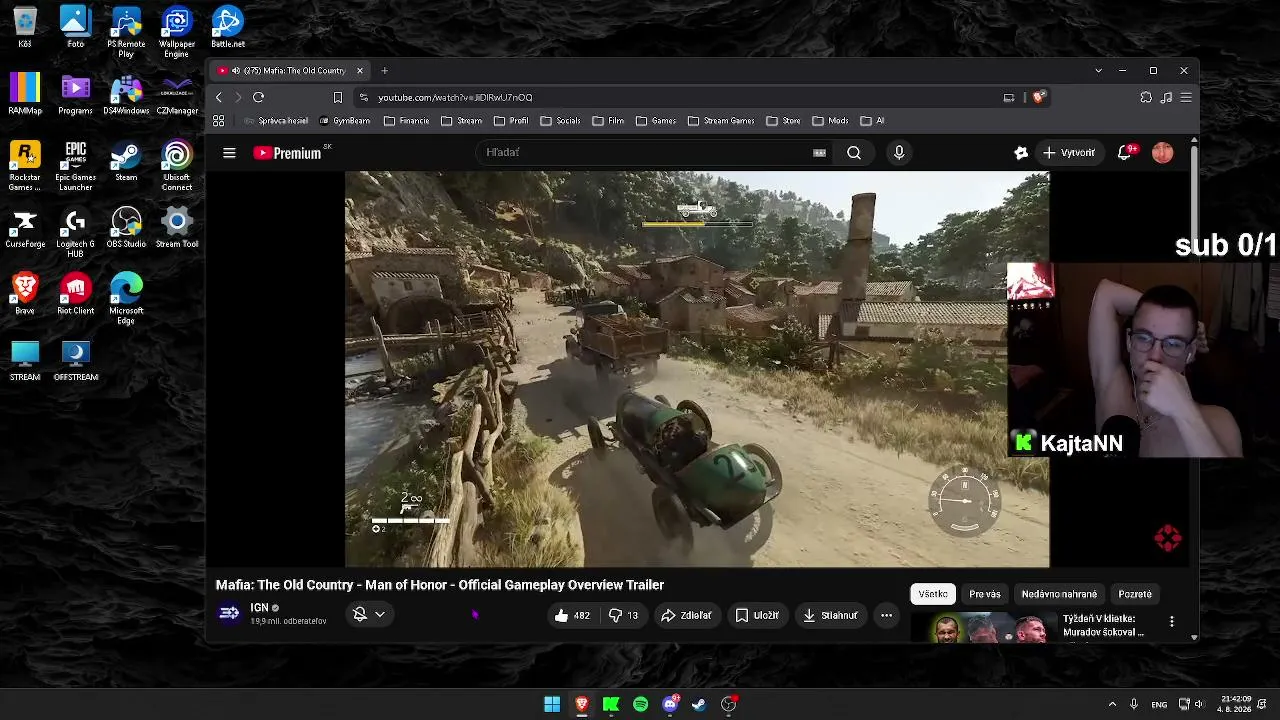Viewport: 1280px width, 720px height.
Task: Open more actions three-dot menu under video
Action: pyautogui.click(x=886, y=615)
